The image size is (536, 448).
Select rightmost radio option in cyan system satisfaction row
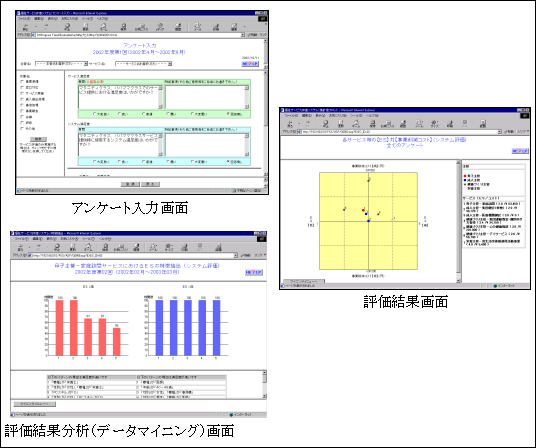[x=228, y=161]
